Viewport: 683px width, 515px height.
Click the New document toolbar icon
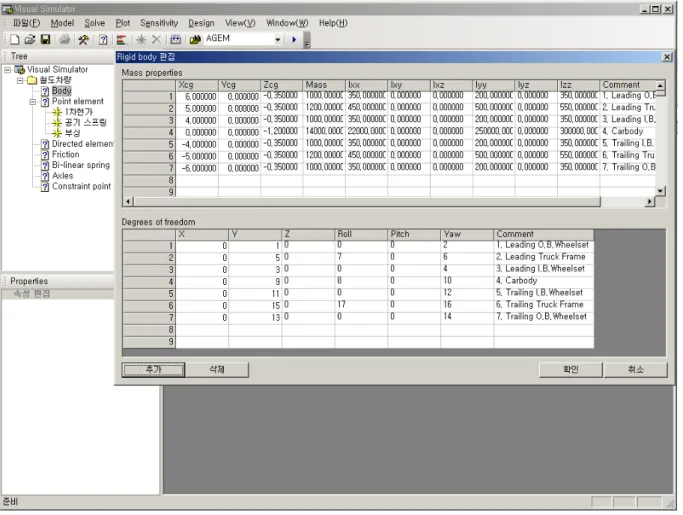click(14, 40)
